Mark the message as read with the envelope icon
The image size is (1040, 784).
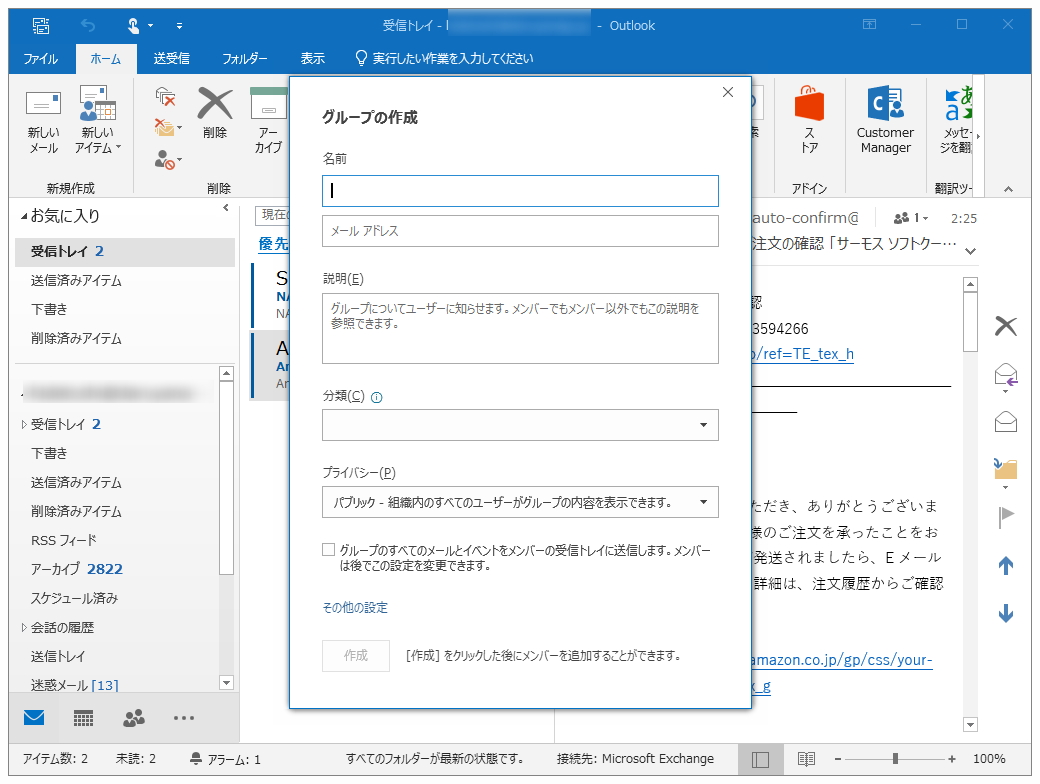pos(1005,420)
